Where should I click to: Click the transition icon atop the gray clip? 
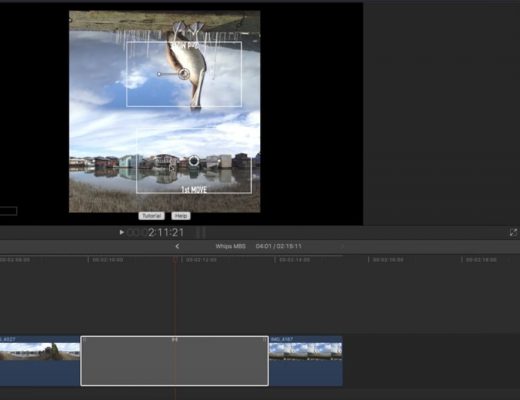pyautogui.click(x=175, y=340)
